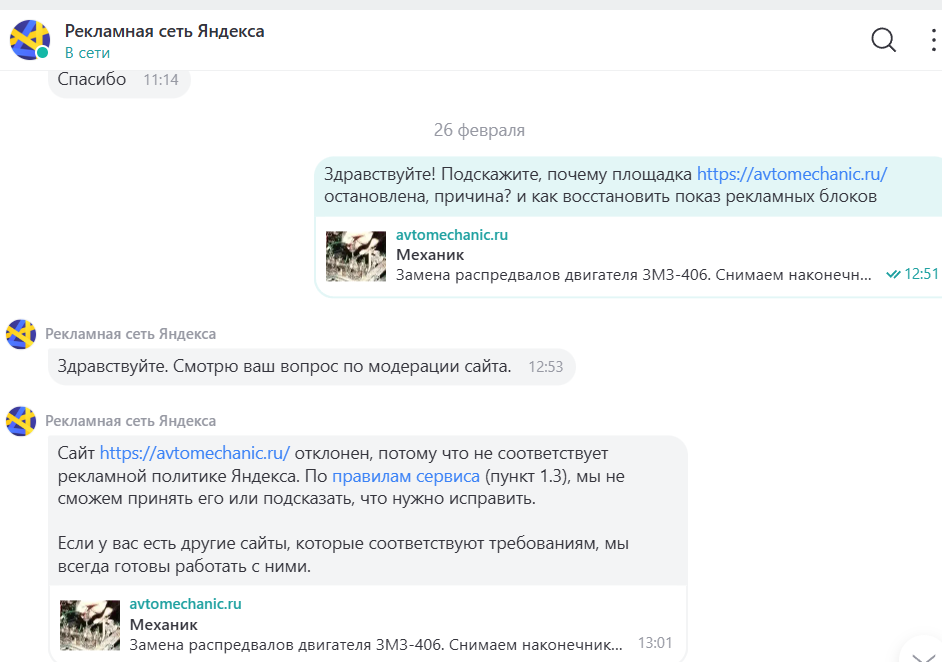The height and width of the screenshot is (662, 942).
Task: Click the 26 февраля date separator
Action: [479, 130]
